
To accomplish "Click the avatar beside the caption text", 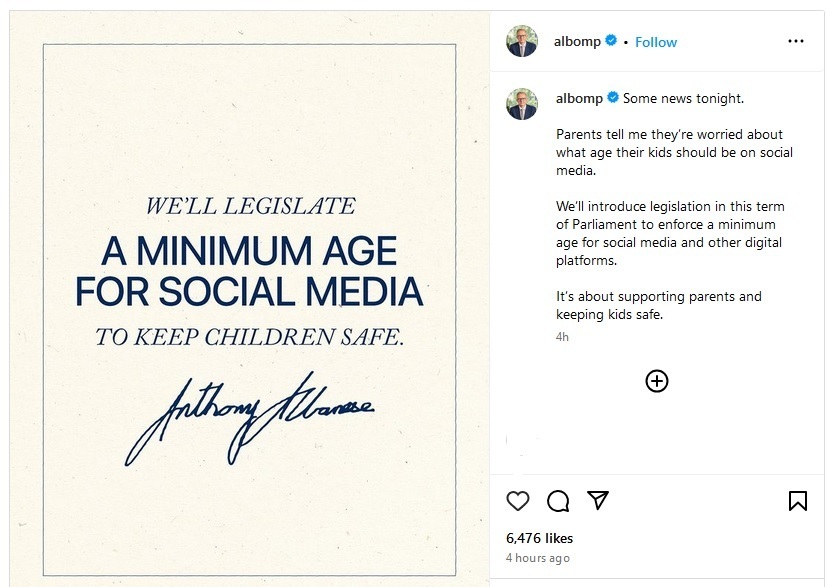I will (x=522, y=103).
